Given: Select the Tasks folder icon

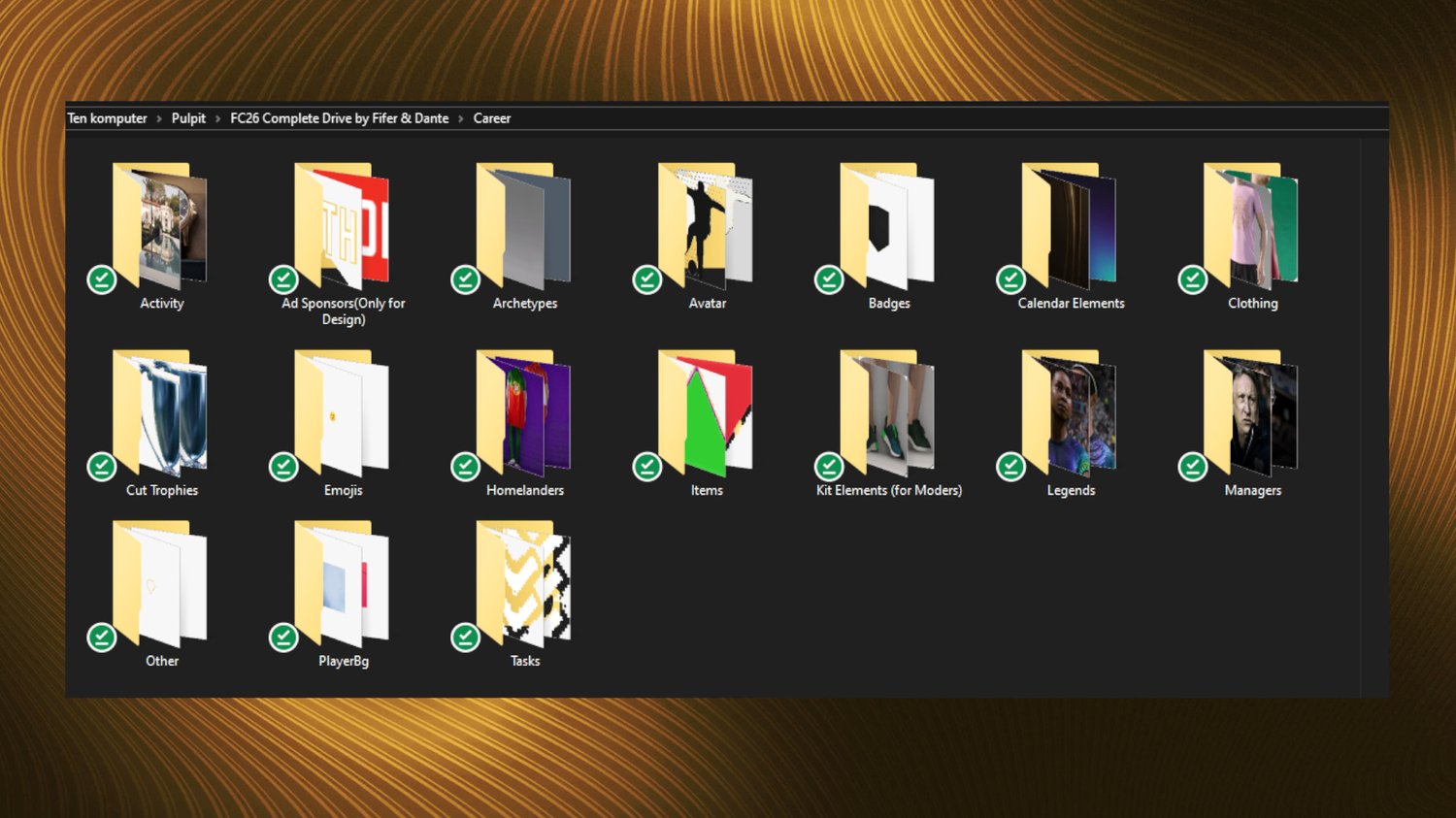Looking at the screenshot, I should 524,585.
